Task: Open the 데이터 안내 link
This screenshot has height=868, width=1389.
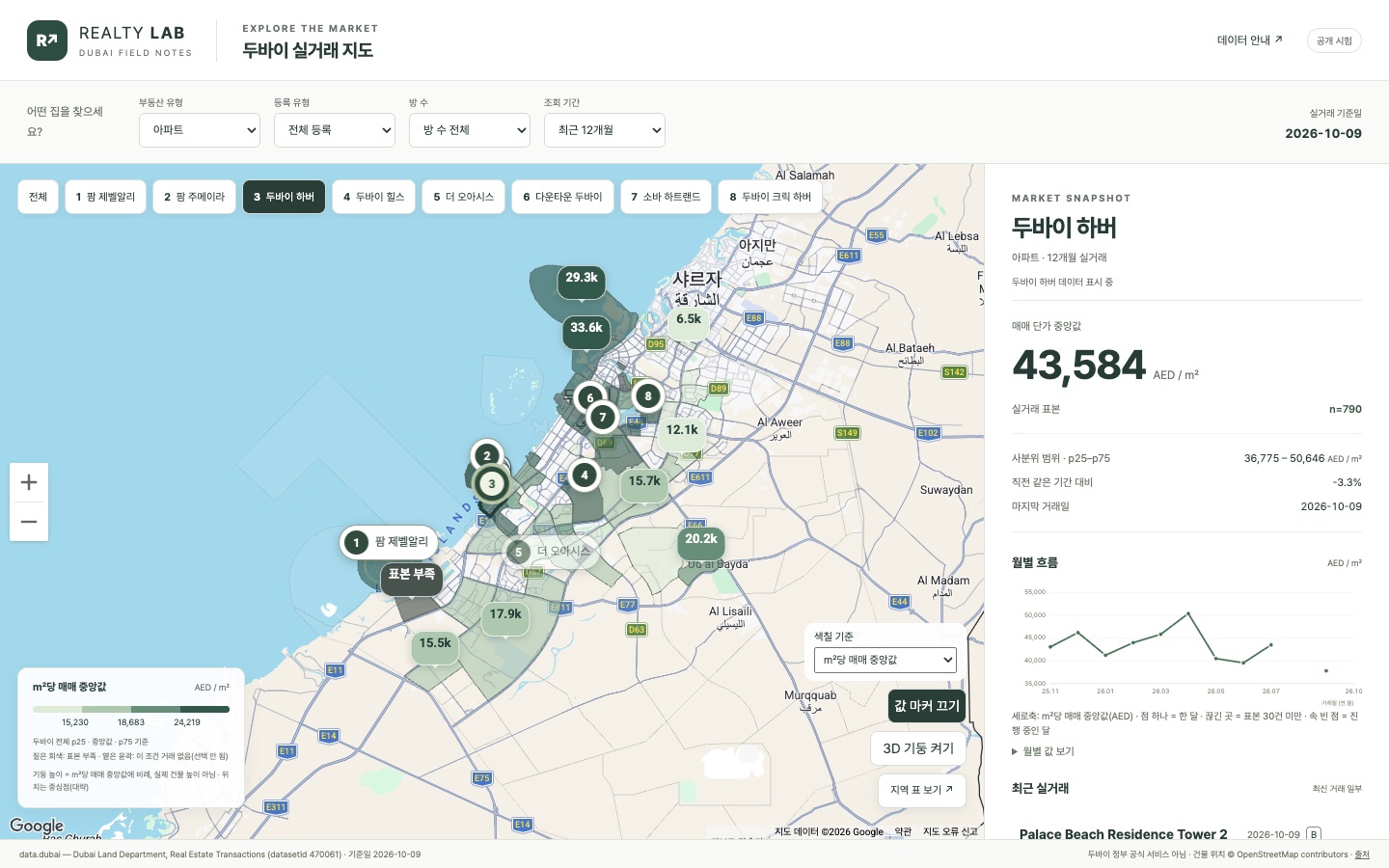Action: pyautogui.click(x=1250, y=41)
